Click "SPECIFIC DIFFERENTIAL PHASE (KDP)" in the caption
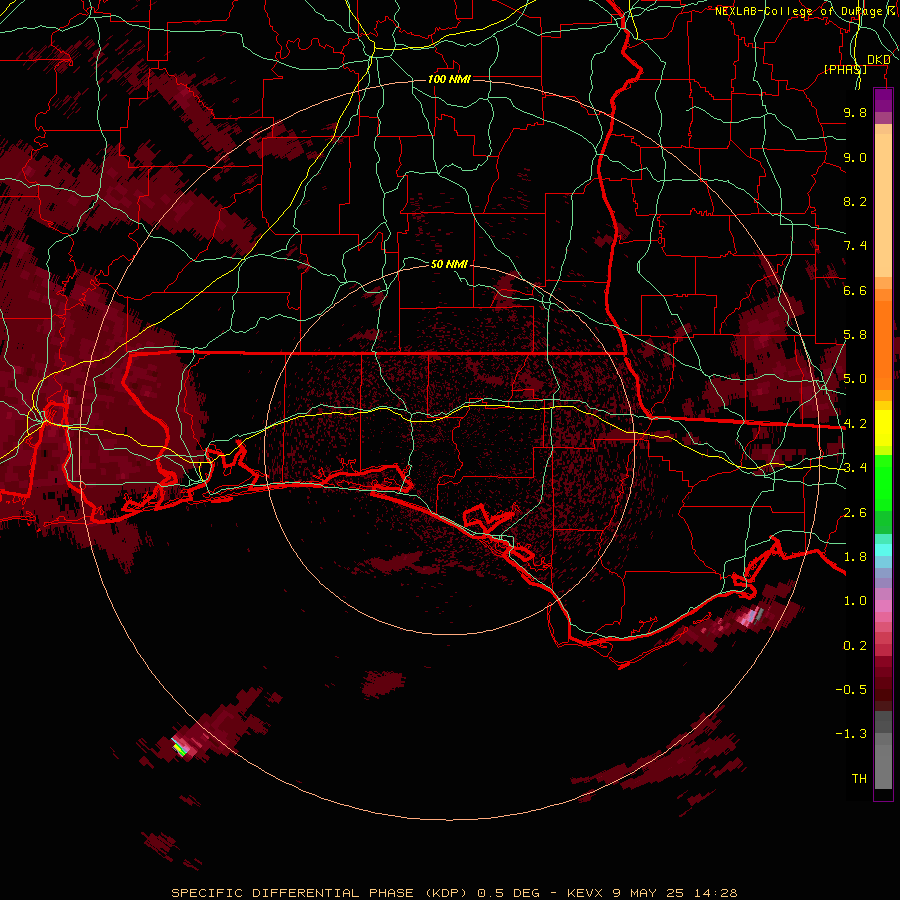Image resolution: width=900 pixels, height=900 pixels. [x=321, y=893]
